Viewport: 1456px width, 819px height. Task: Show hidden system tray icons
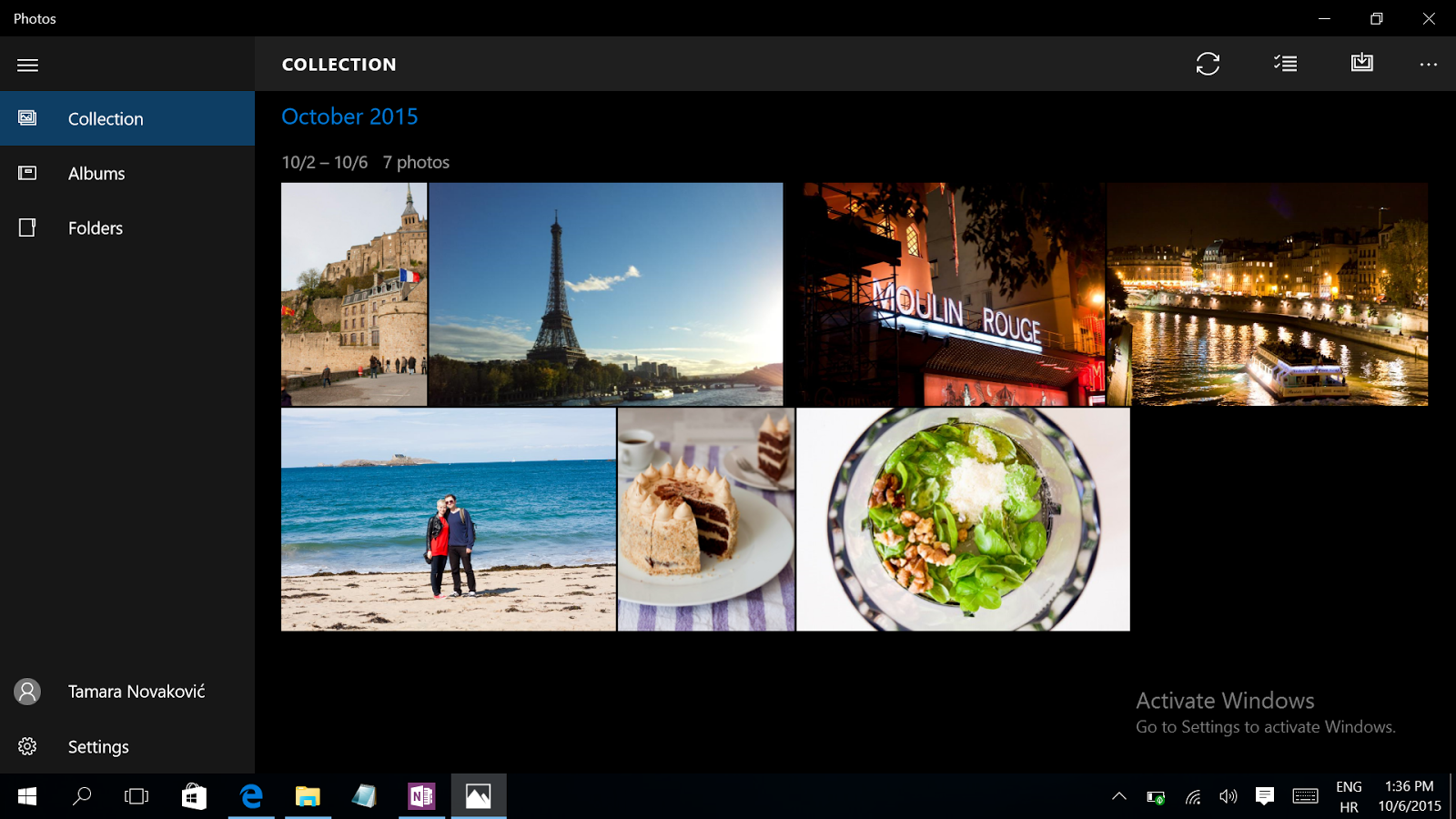(x=1119, y=796)
